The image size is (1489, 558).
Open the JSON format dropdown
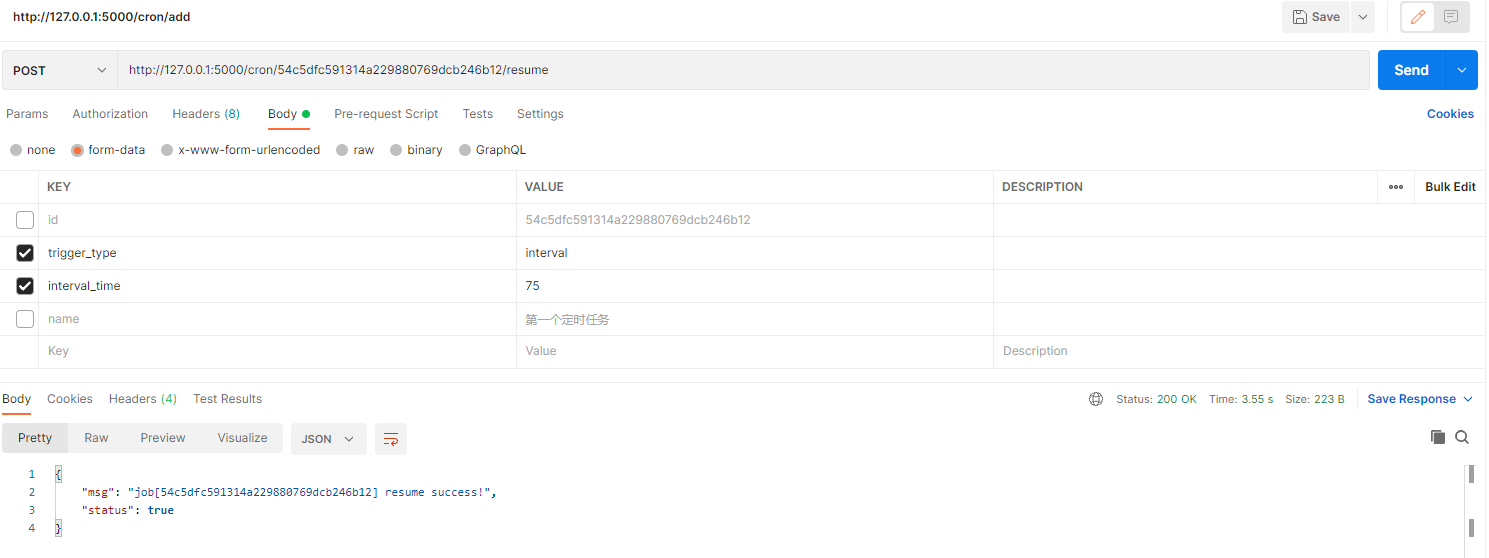coord(328,439)
